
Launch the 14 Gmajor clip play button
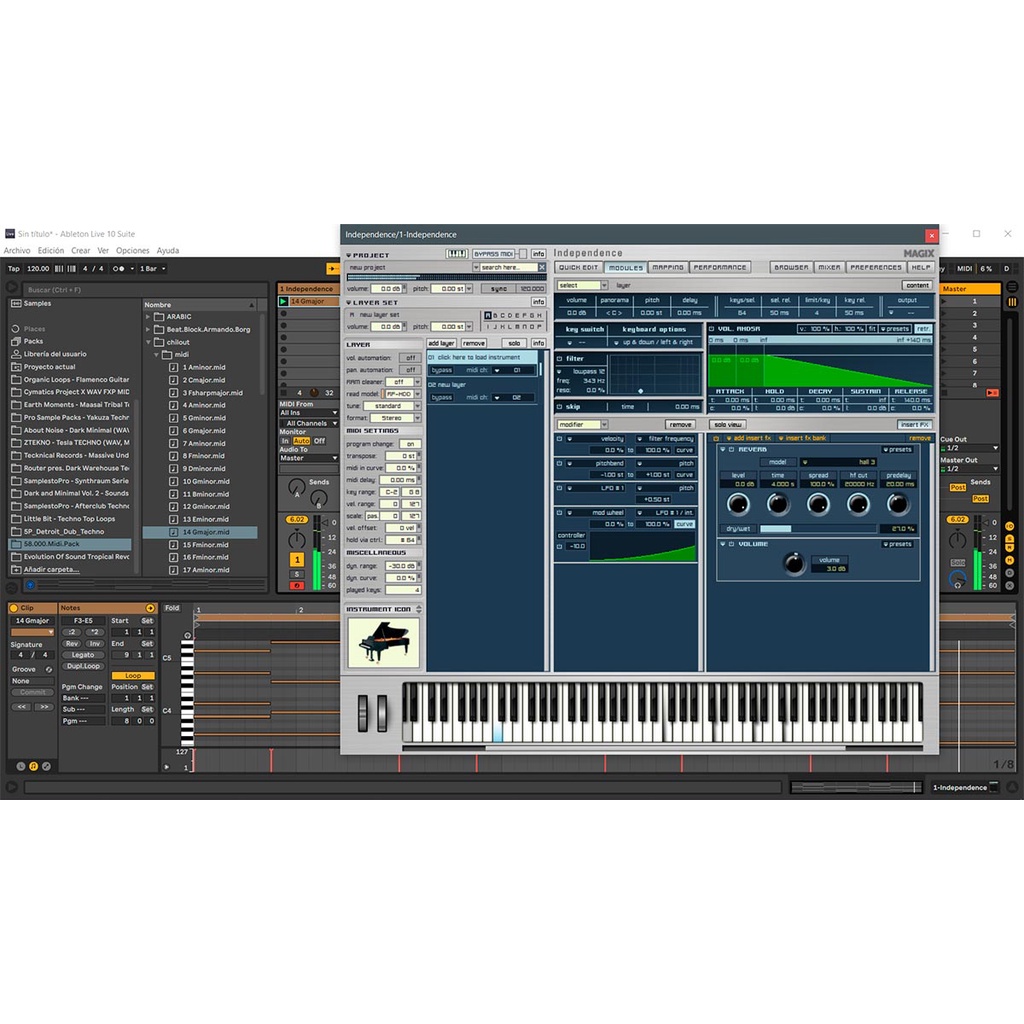(283, 301)
